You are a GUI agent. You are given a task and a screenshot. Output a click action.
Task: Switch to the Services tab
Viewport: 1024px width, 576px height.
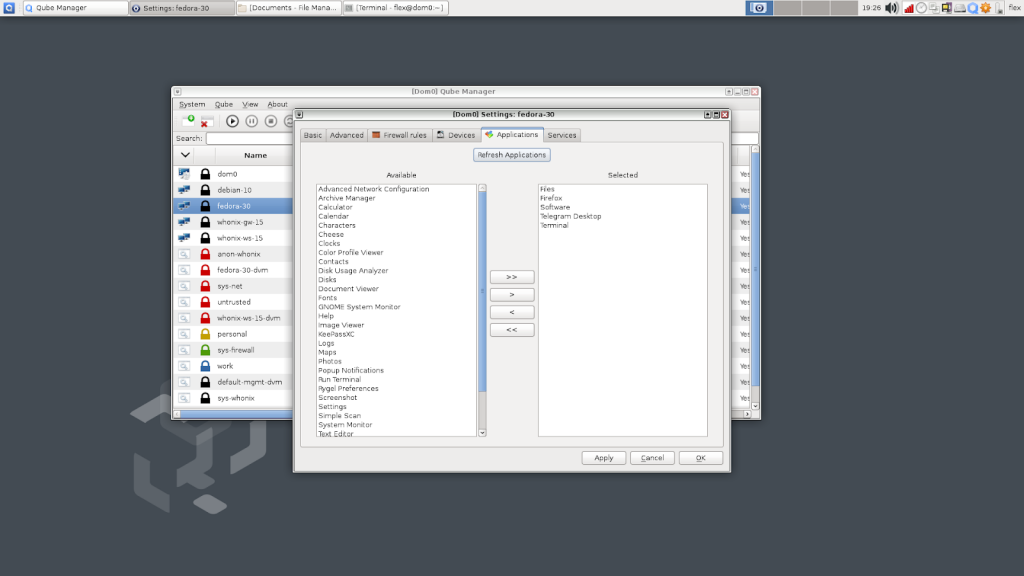562,135
